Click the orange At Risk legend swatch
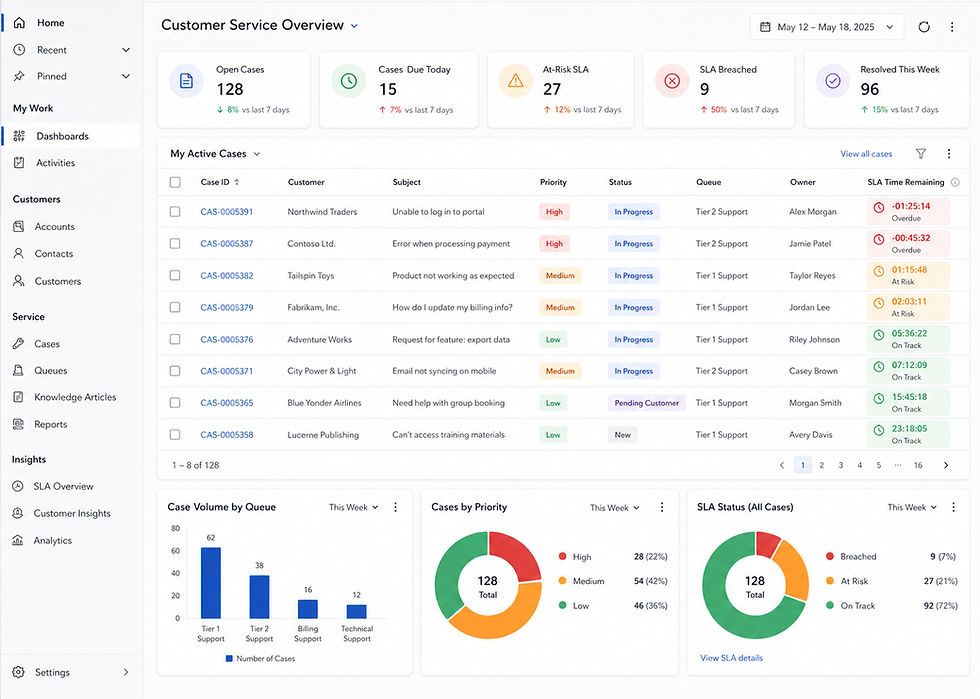This screenshot has height=699, width=980. point(830,580)
